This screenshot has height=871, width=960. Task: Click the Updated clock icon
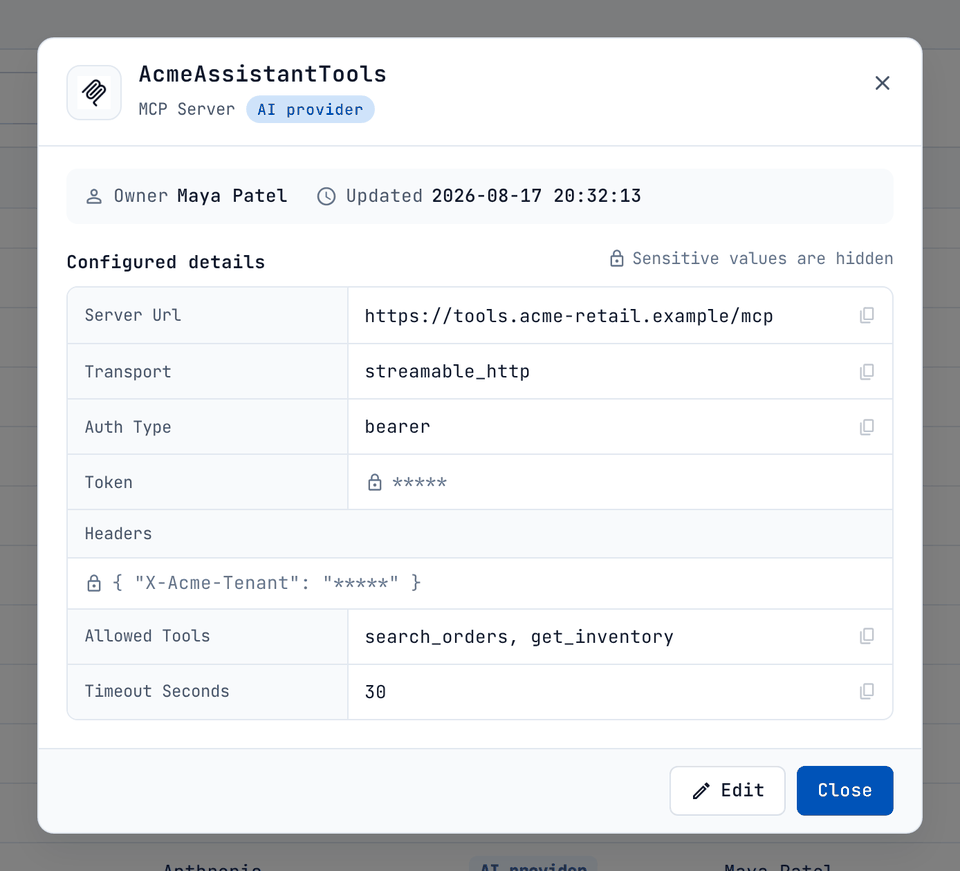(x=326, y=196)
